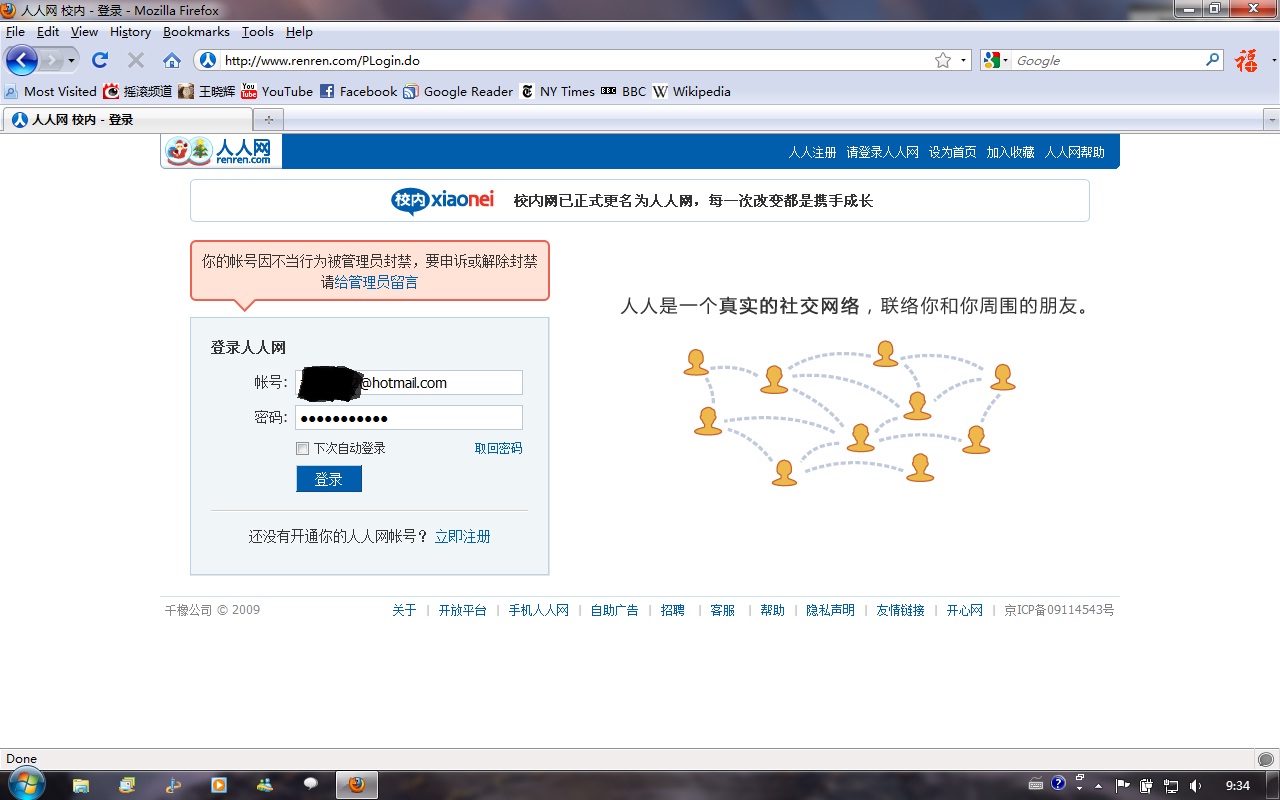The height and width of the screenshot is (800, 1280).
Task: Bookmark this page with the star icon
Action: coord(943,60)
